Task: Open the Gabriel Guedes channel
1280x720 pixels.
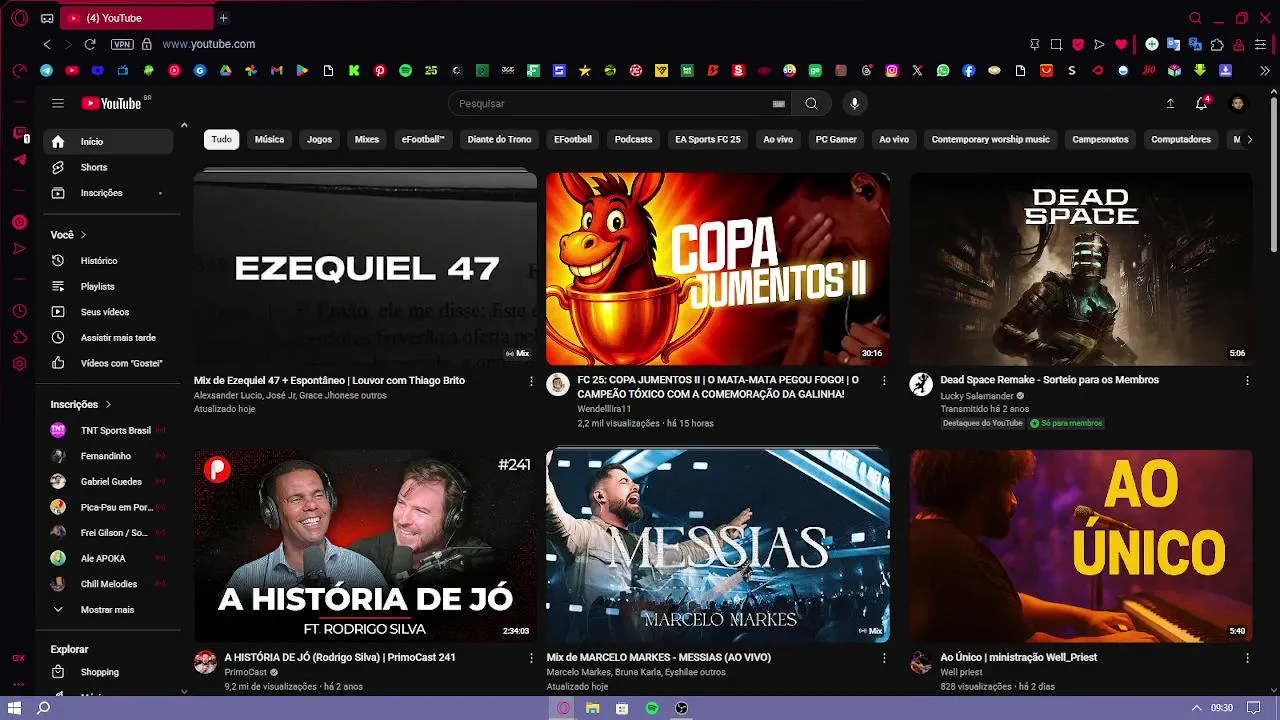Action: click(x=108, y=481)
